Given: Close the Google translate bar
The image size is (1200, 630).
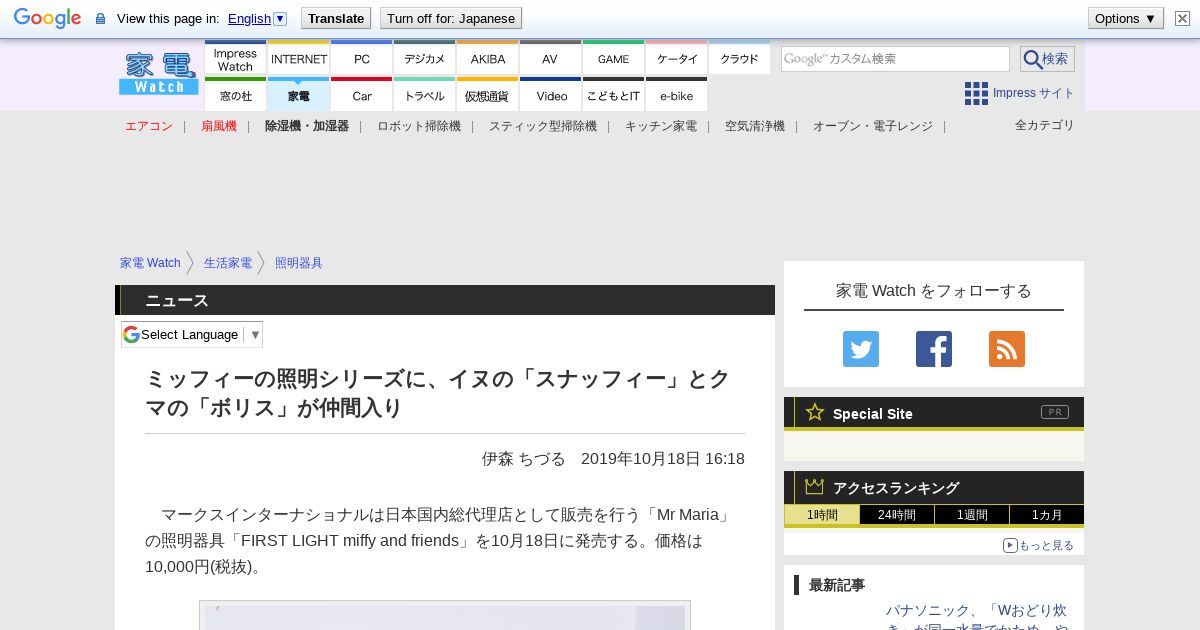Looking at the screenshot, I should pyautogui.click(x=1182, y=18).
